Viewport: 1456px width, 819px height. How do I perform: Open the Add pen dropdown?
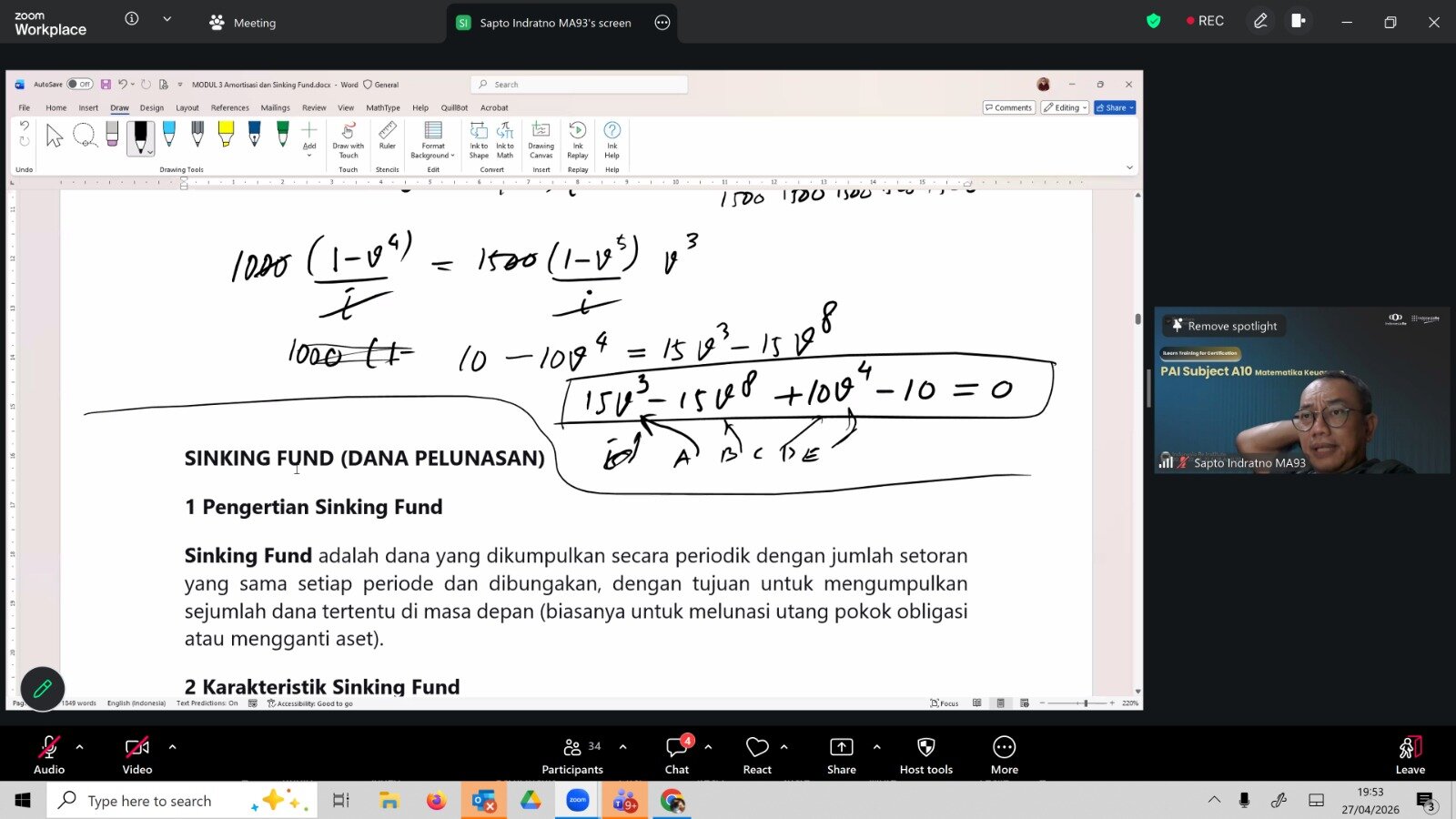(309, 138)
